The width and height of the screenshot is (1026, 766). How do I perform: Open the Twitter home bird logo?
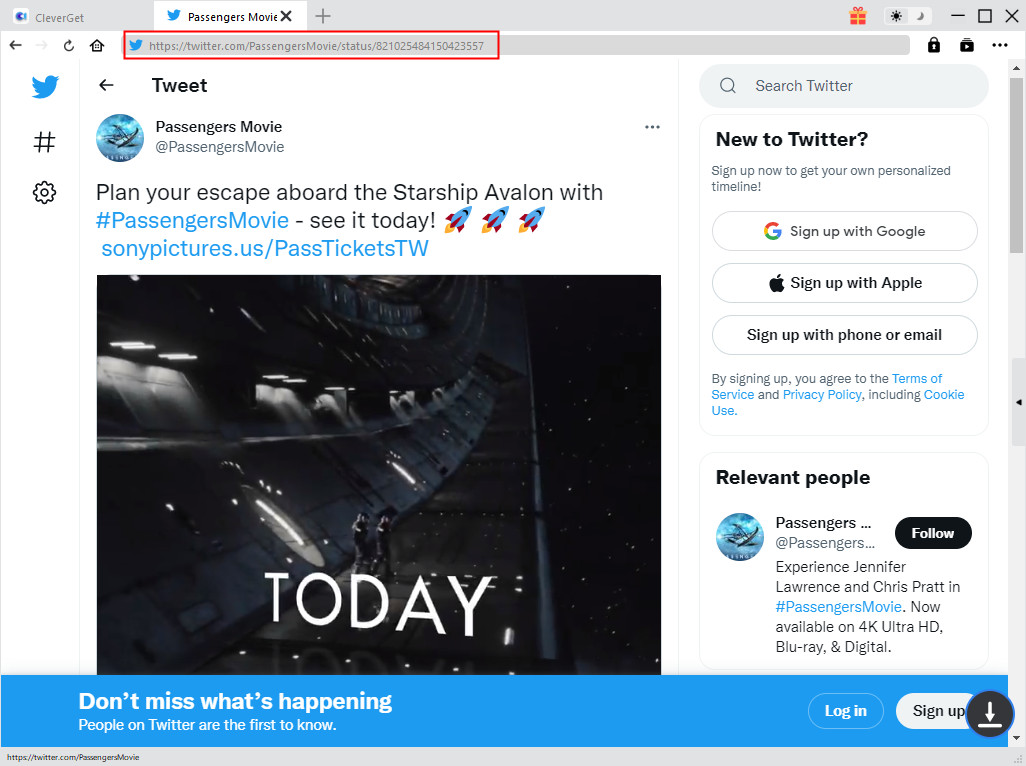[45, 87]
